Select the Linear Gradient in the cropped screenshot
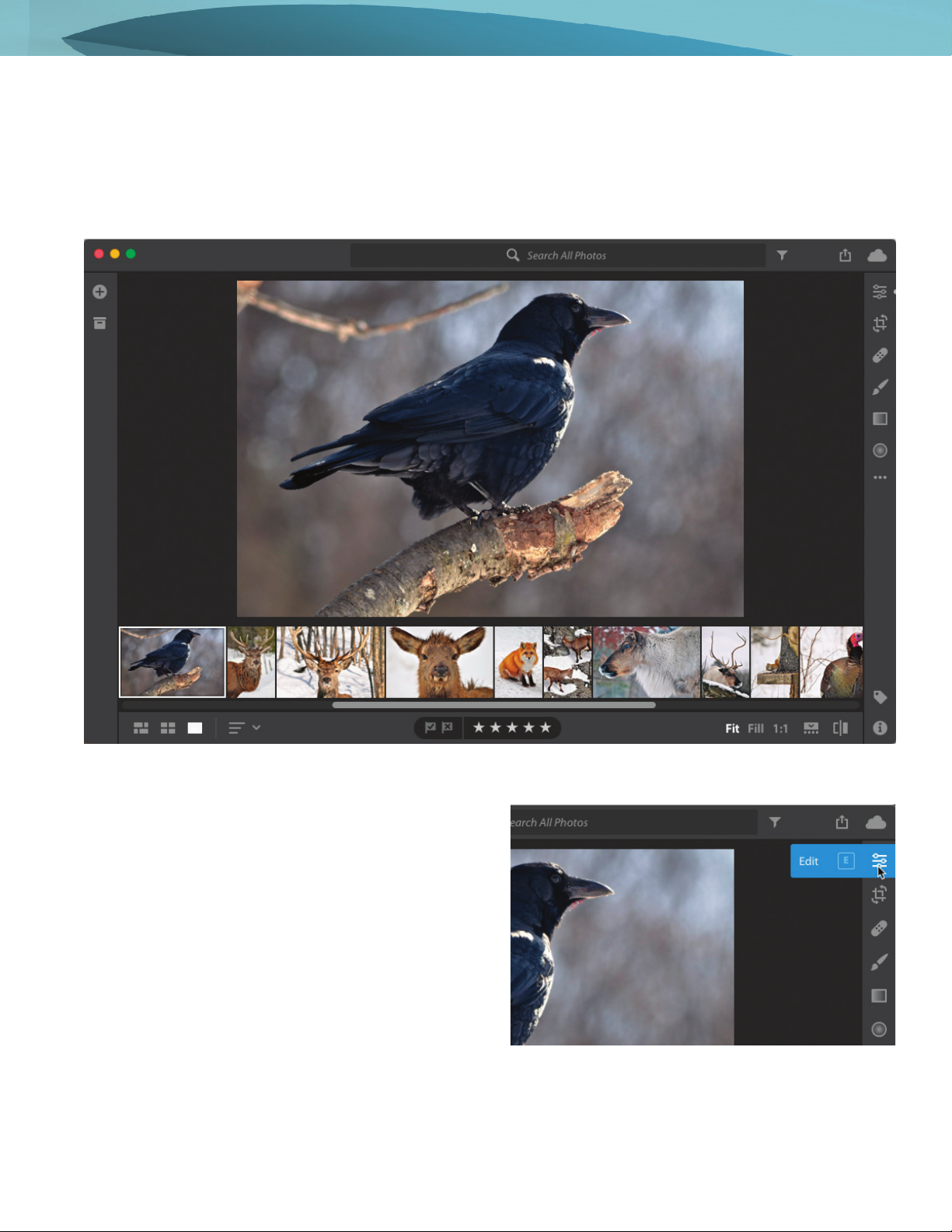Viewport: 952px width, 1232px height. pyautogui.click(x=879, y=996)
